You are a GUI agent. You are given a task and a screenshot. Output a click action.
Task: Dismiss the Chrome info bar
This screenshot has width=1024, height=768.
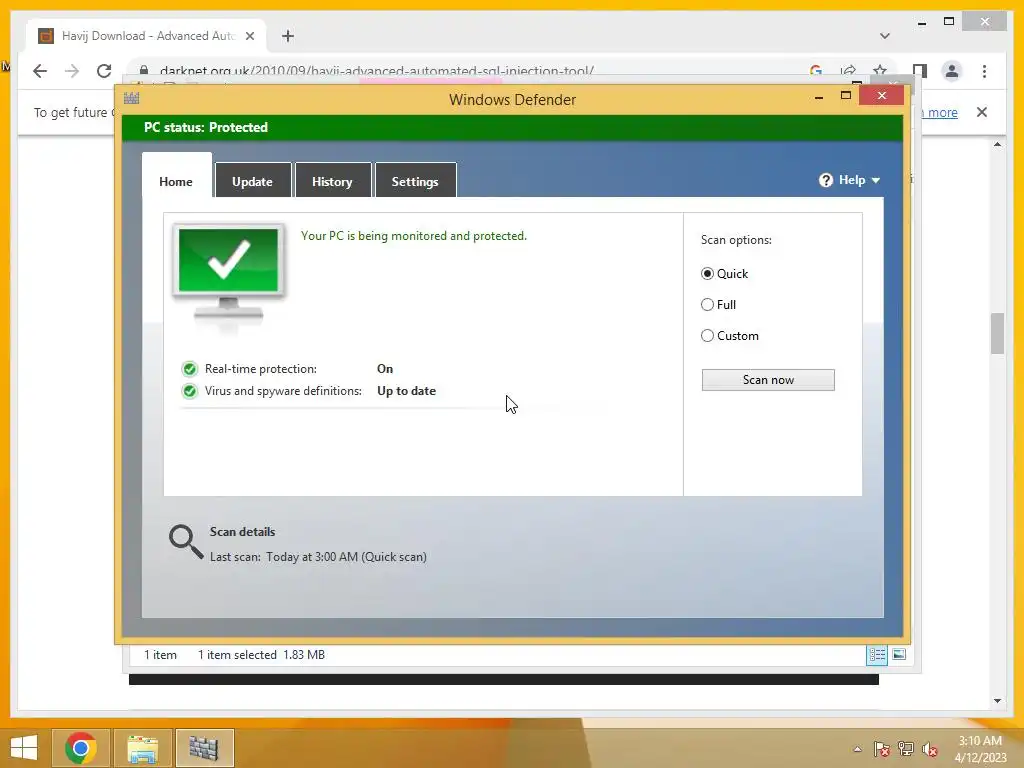[982, 112]
